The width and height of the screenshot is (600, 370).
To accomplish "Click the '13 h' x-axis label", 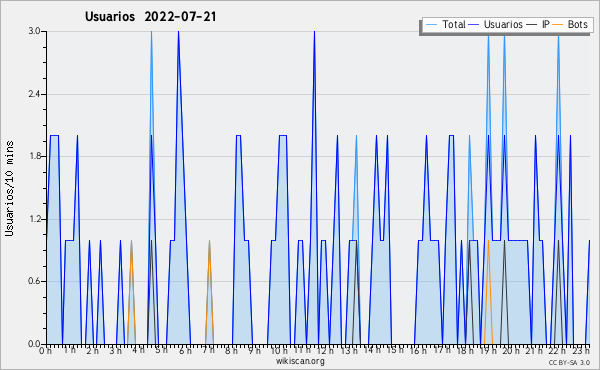I will pos(349,350).
